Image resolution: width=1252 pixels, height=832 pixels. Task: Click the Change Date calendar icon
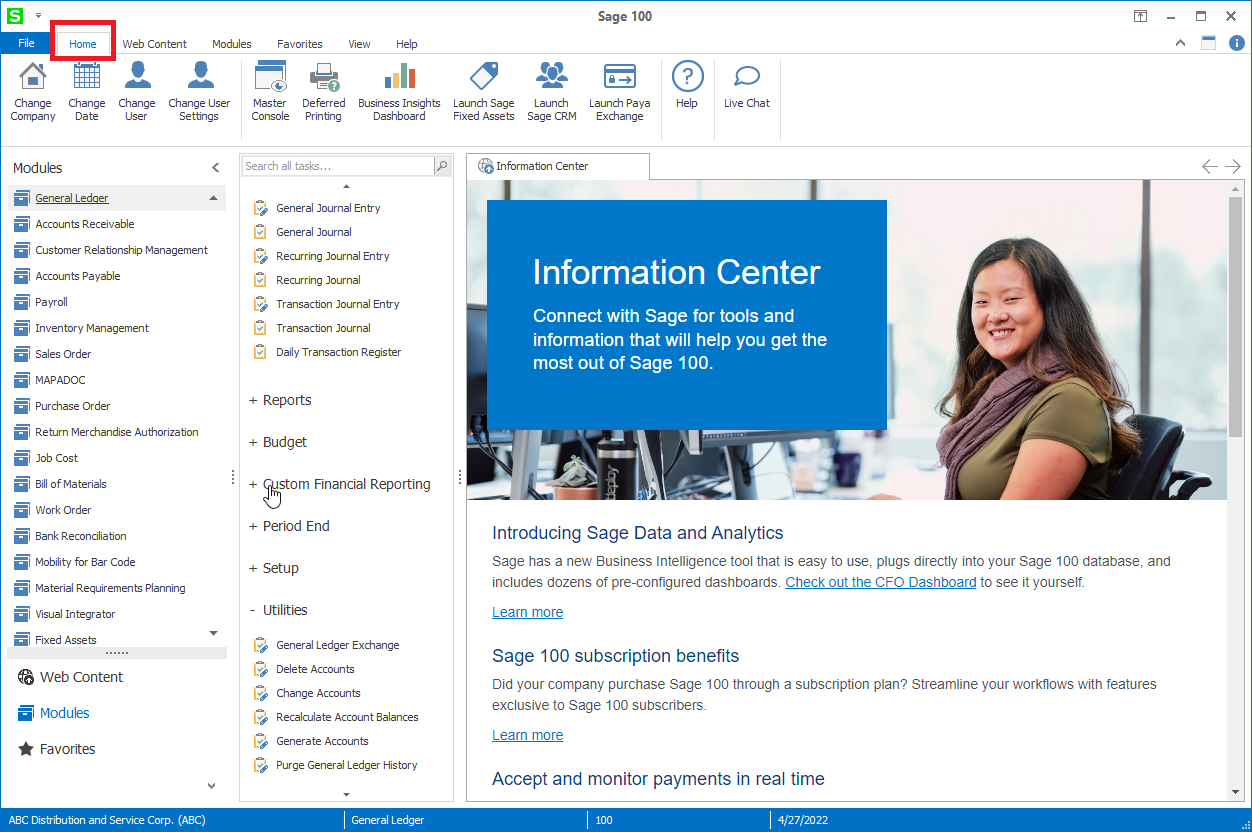coord(87,76)
